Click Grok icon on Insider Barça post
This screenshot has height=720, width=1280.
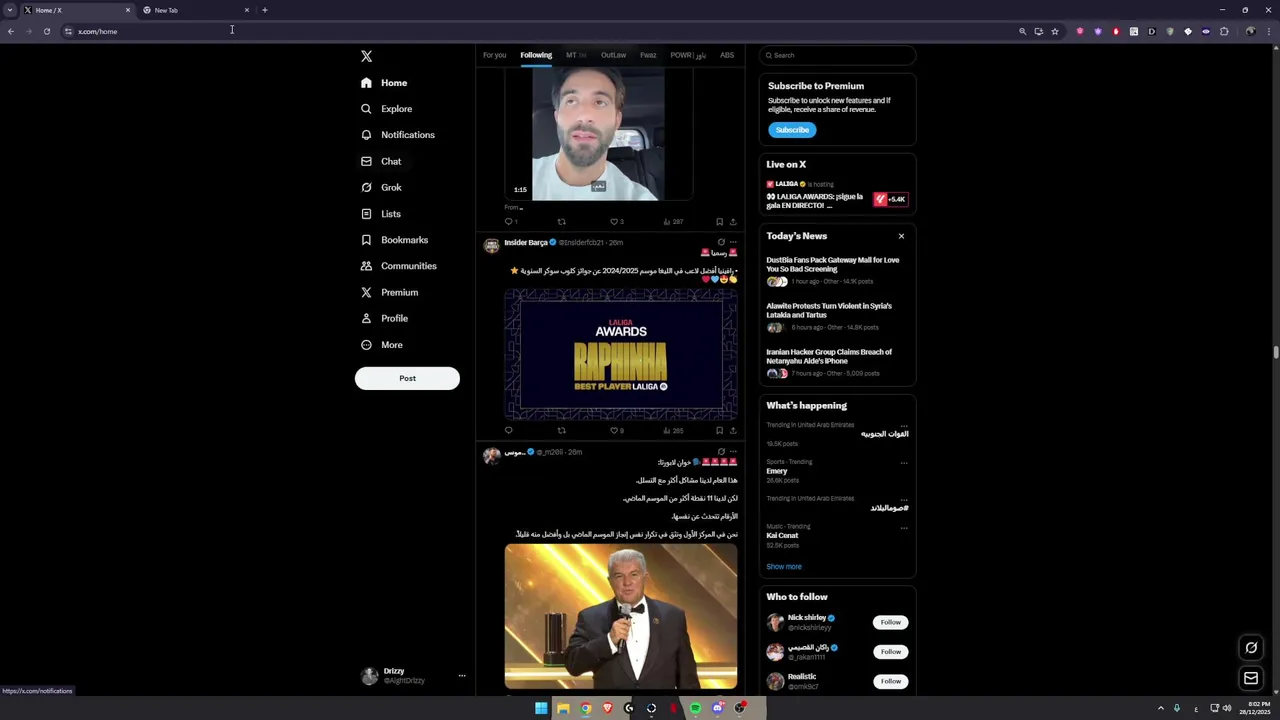(x=721, y=242)
